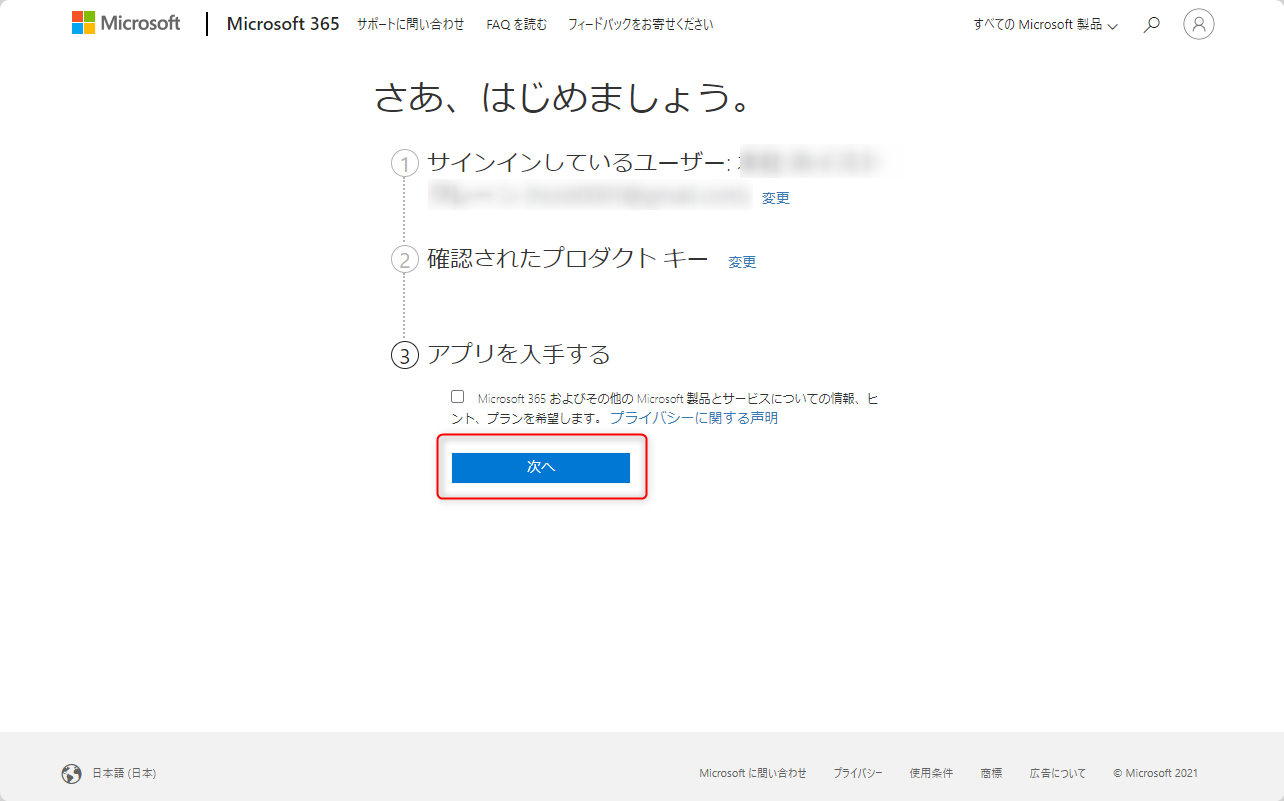Click the blue 次へ button
1284x801 pixels.
click(x=541, y=467)
